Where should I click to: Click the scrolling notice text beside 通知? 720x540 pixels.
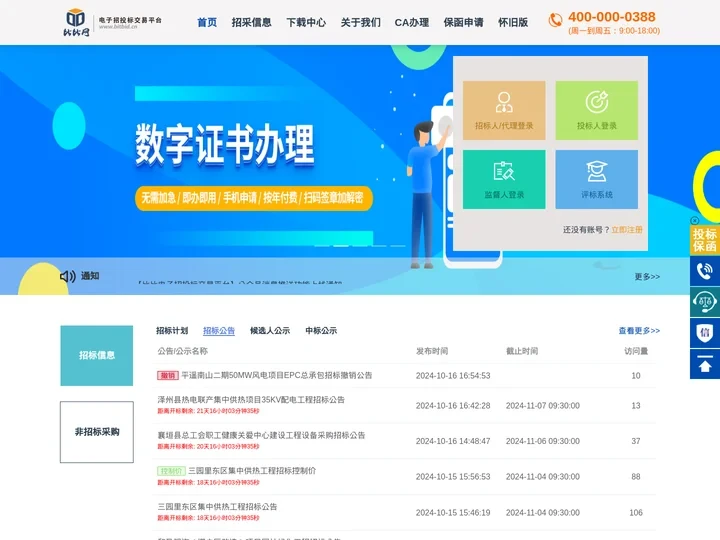[240, 281]
